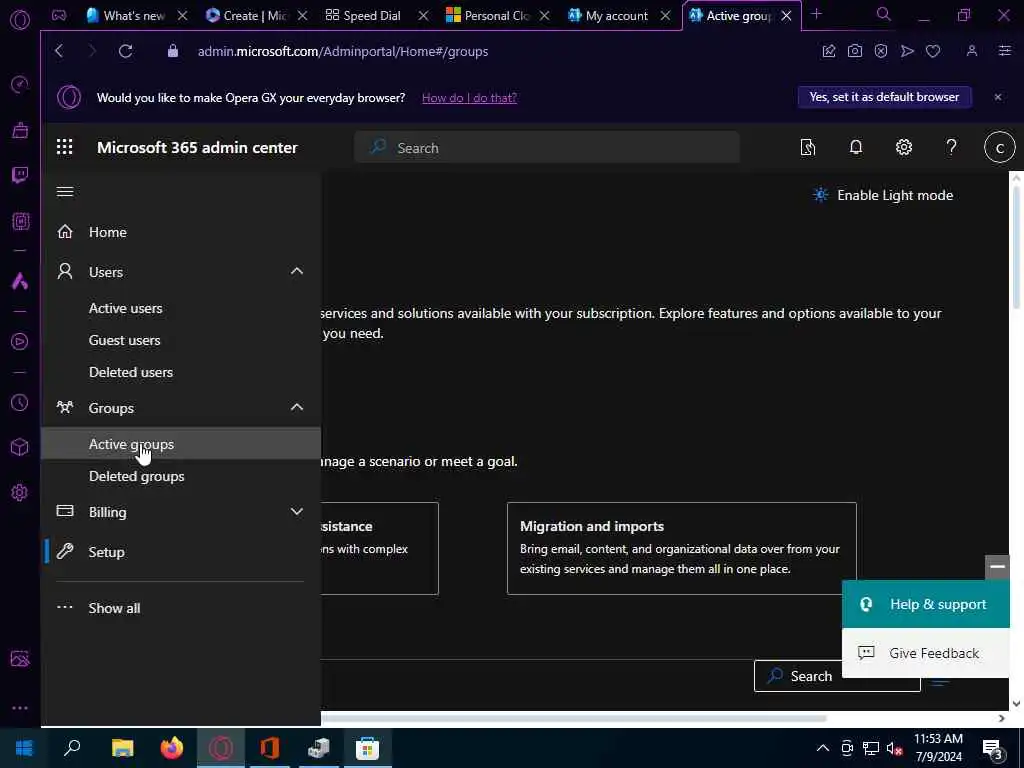This screenshot has height=768, width=1024.
Task: Add page to bookmarks heart icon
Action: (933, 51)
